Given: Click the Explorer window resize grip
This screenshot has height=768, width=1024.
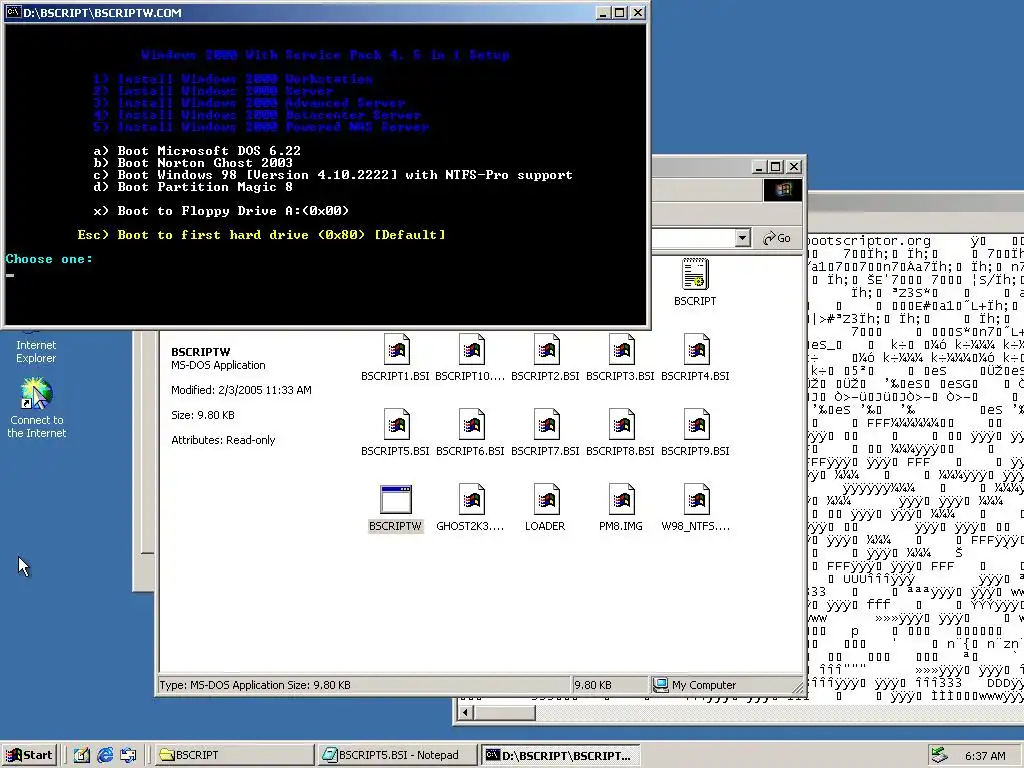Looking at the screenshot, I should pos(797,686).
